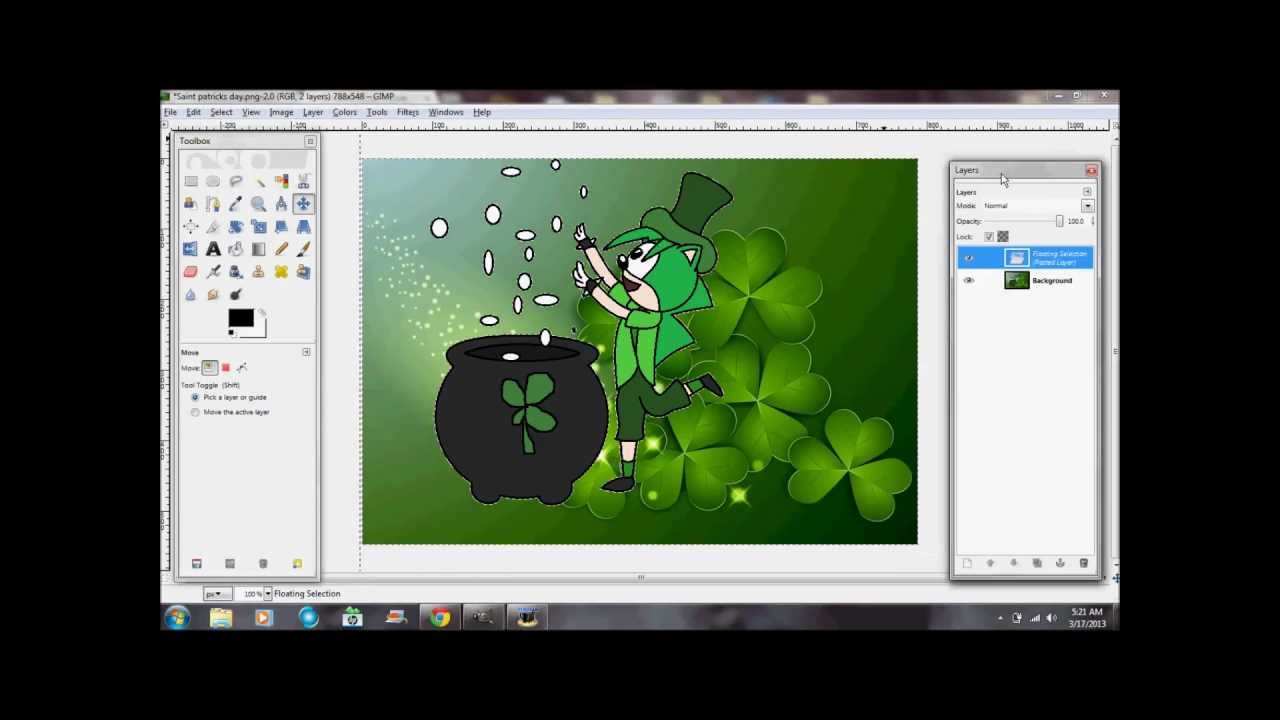This screenshot has width=1280, height=720.
Task: Activate the Free Select lasso tool
Action: 236,181
